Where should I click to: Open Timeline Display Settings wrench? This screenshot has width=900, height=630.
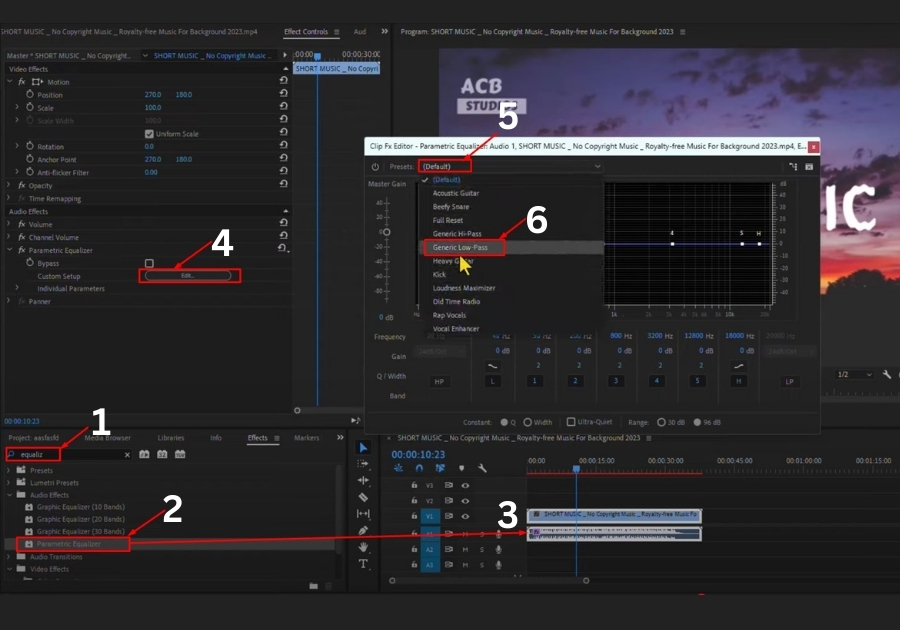pyautogui.click(x=482, y=468)
